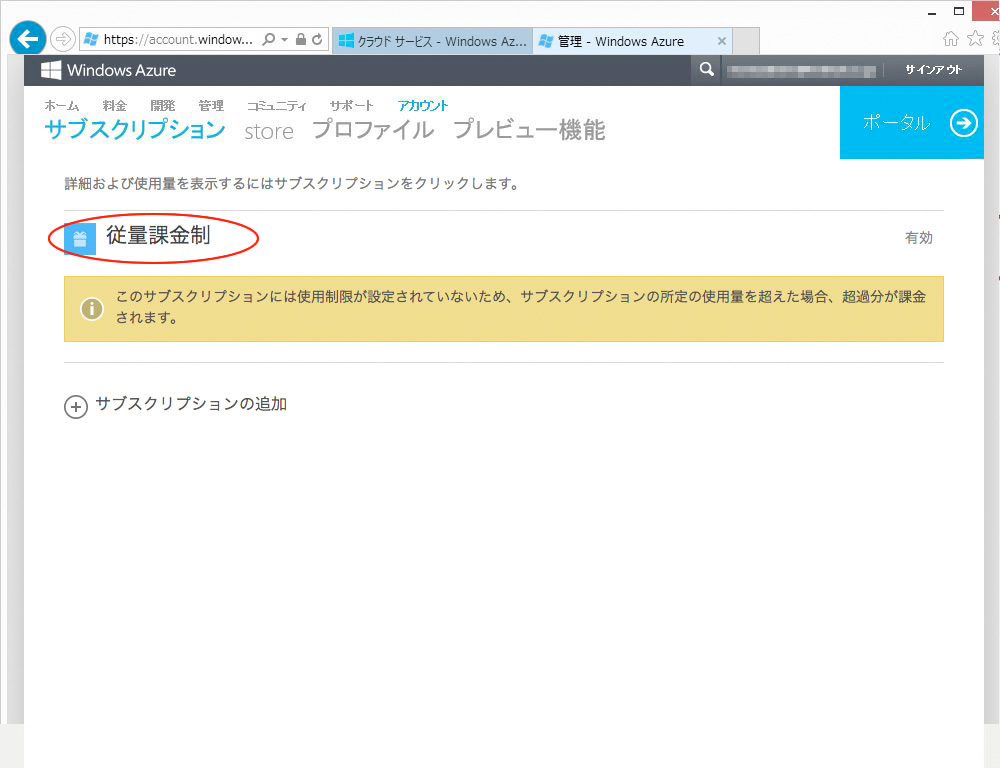Viewport: 1000px width, 768px height.
Task: Select the プレビュー機能 section tab
Action: coord(529,129)
